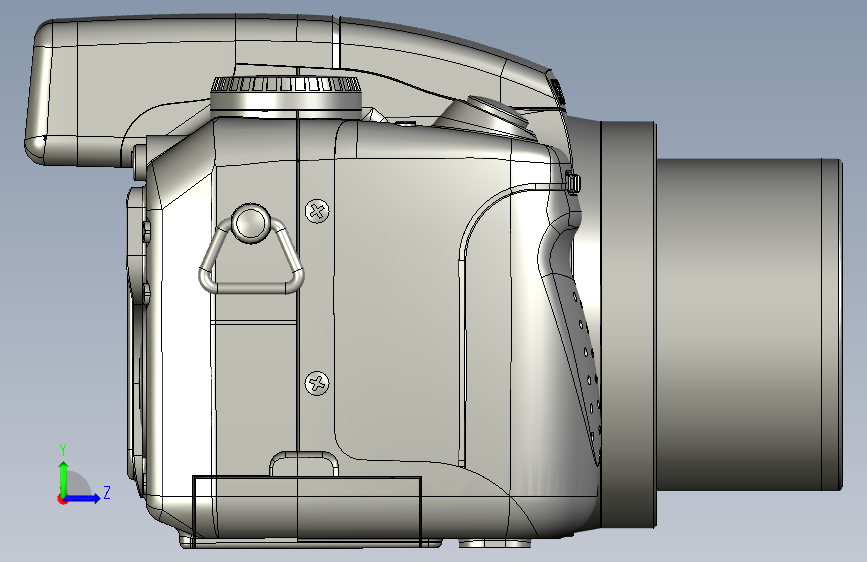
Task: Click the lower Phillips screw head
Action: [317, 383]
